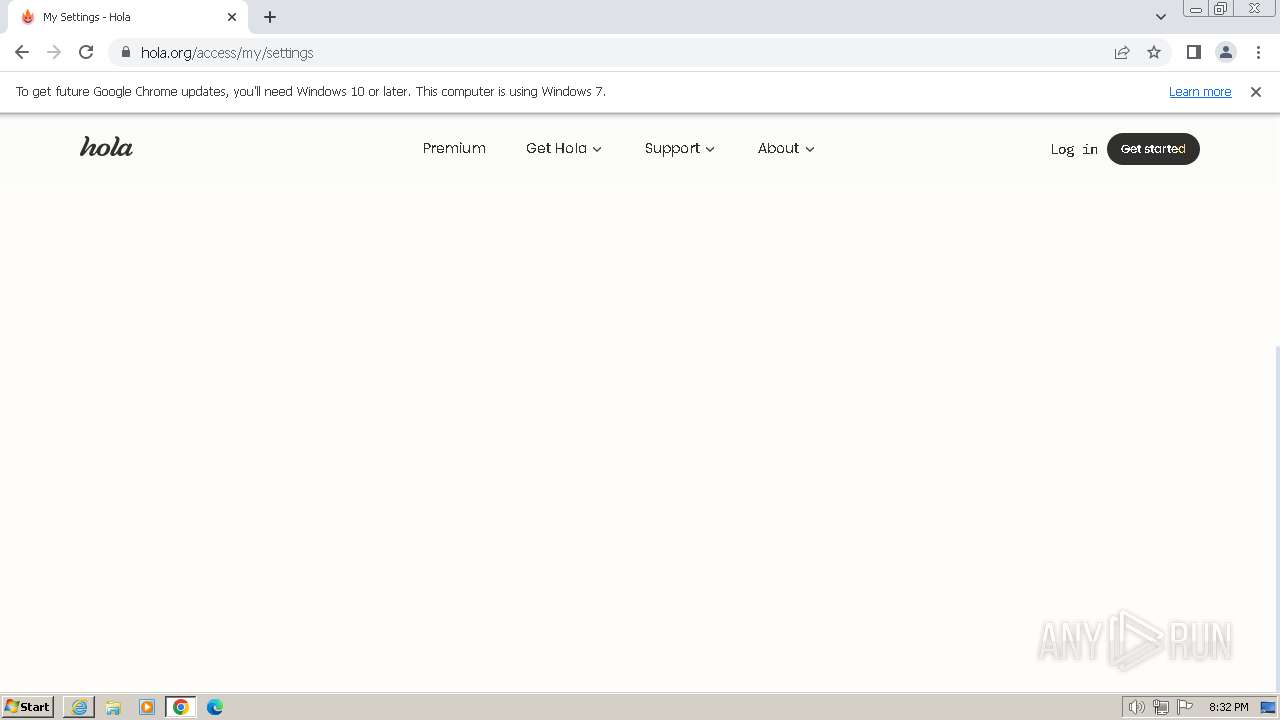
Task: Open the volume speaker tray icon
Action: [1137, 707]
